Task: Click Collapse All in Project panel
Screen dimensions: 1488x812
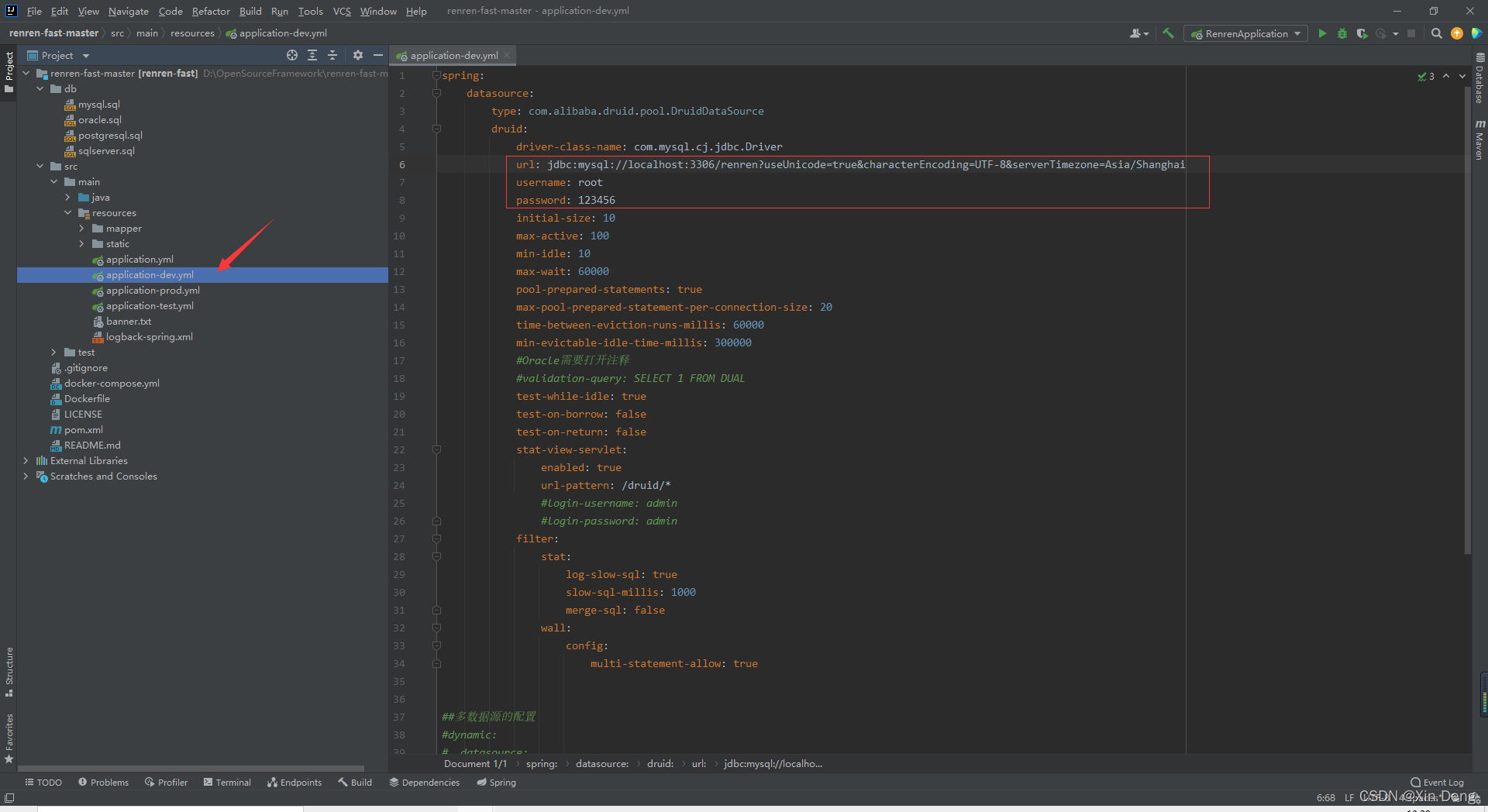Action: click(x=332, y=55)
